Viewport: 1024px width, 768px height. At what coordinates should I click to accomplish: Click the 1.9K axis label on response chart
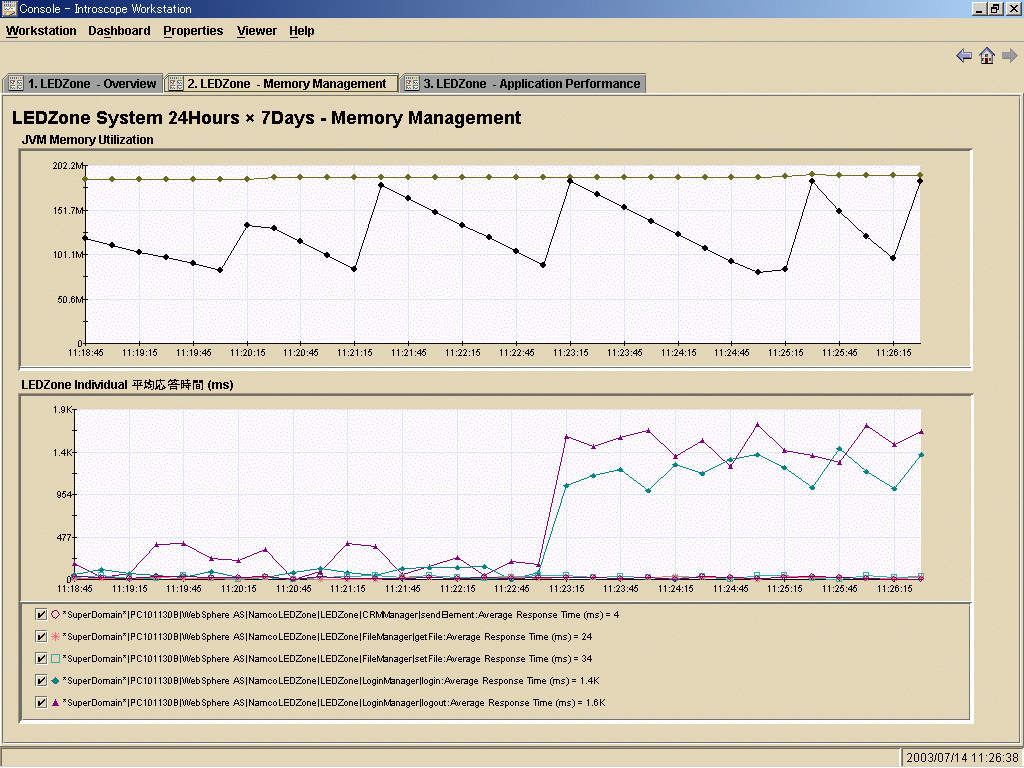[63, 409]
